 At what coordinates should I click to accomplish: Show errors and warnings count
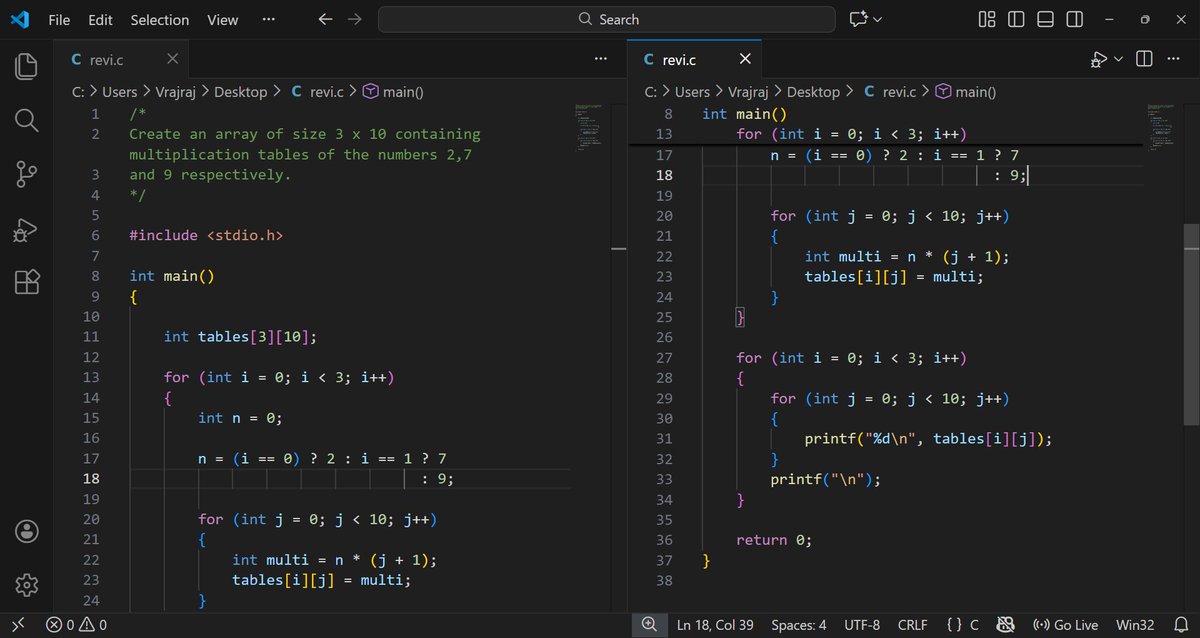pyautogui.click(x=77, y=625)
